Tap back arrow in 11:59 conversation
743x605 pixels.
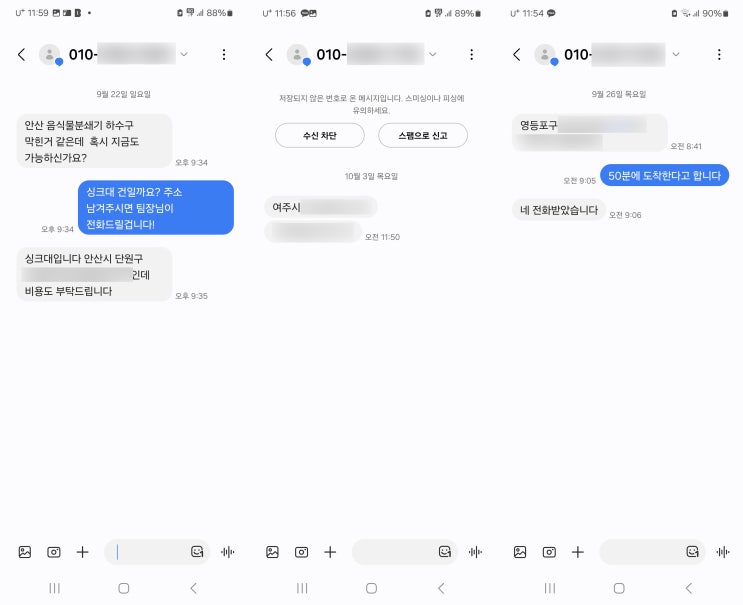pos(21,54)
